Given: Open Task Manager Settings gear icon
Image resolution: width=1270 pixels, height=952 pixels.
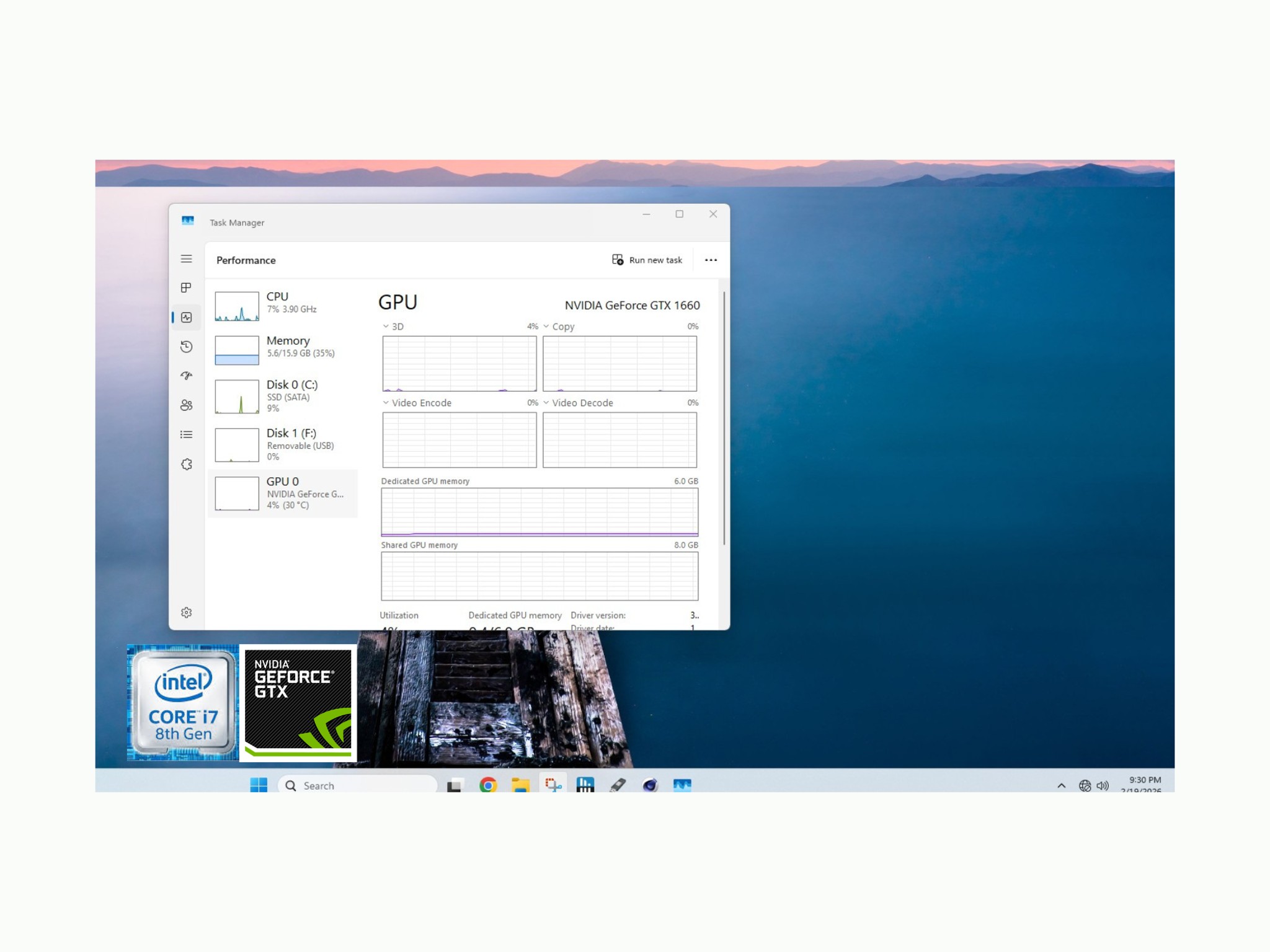Looking at the screenshot, I should coord(186,612).
